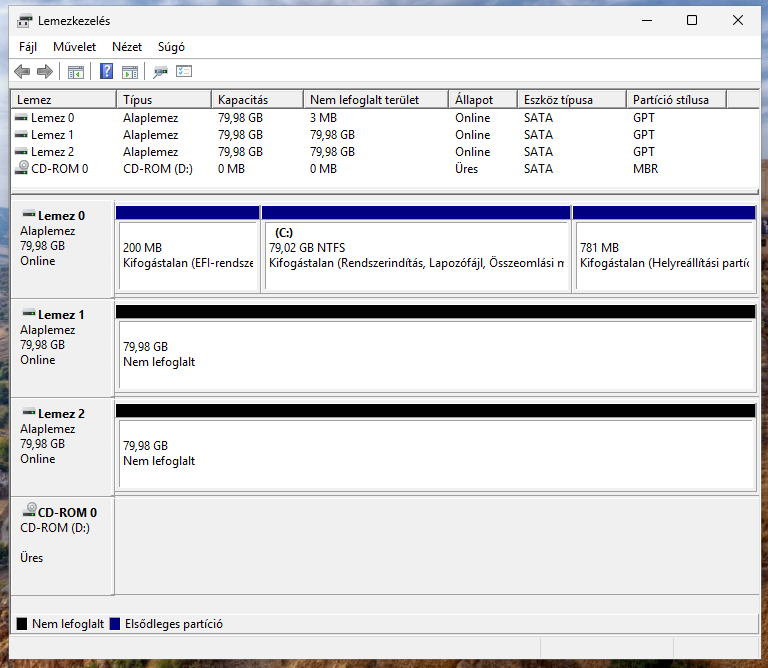The height and width of the screenshot is (668, 768).
Task: Open the Help toolbar icon
Action: coord(106,72)
